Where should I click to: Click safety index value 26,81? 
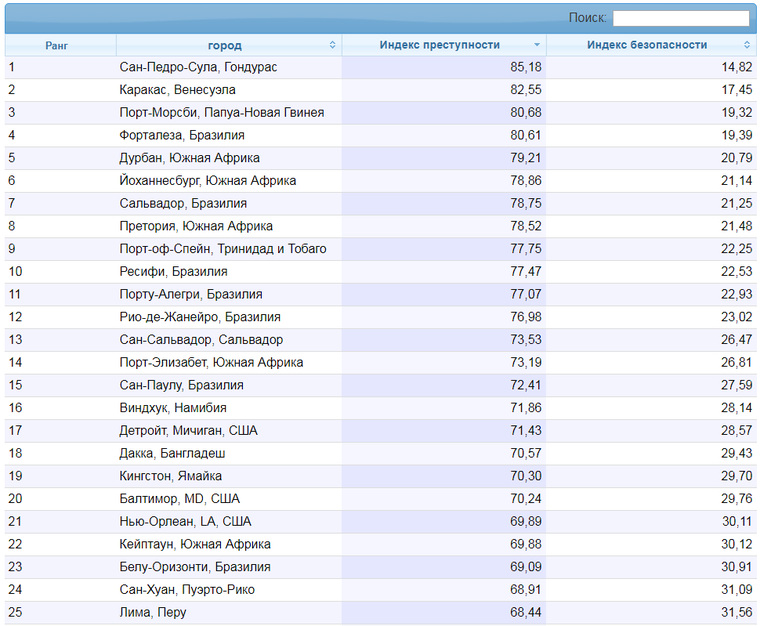[737, 363]
